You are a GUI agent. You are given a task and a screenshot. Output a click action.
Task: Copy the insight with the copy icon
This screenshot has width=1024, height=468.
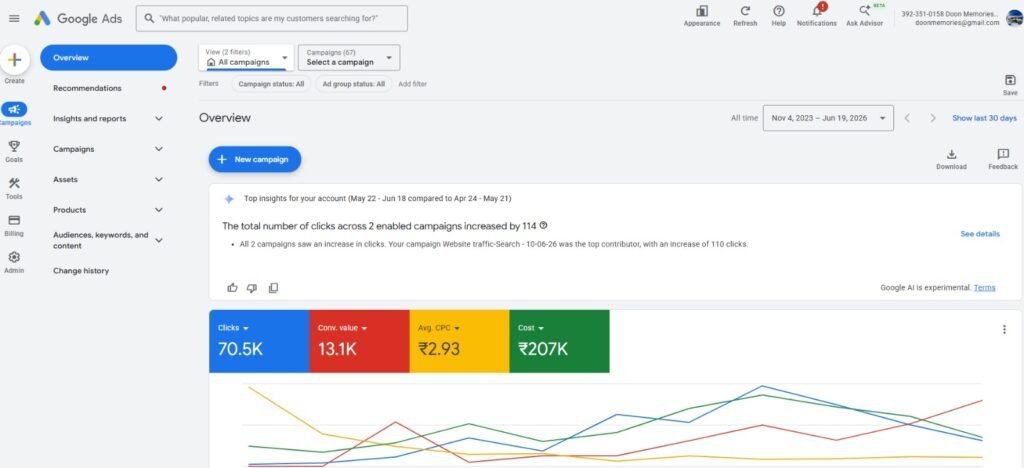tap(273, 288)
